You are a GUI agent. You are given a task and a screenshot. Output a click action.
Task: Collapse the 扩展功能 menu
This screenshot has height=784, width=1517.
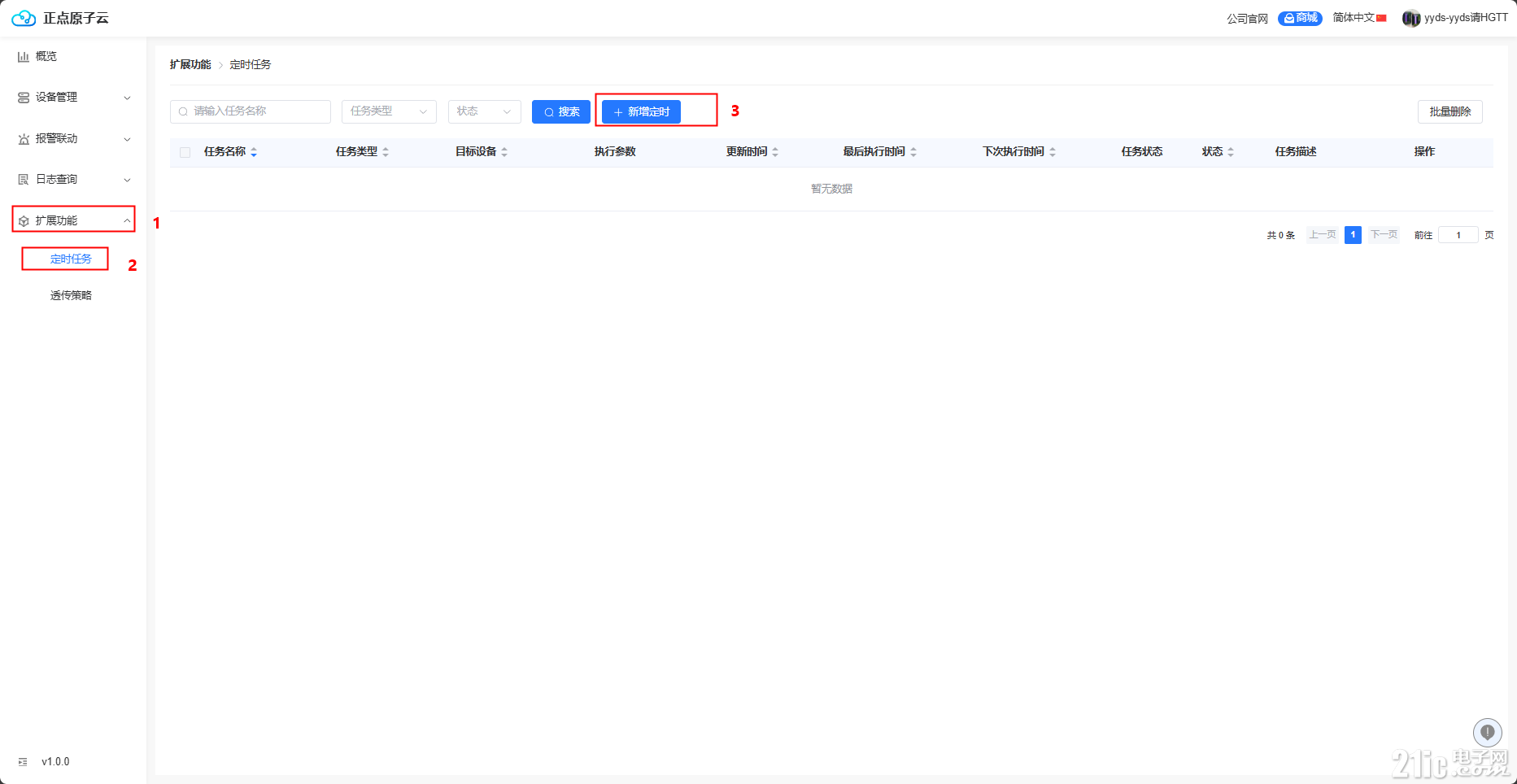coord(73,220)
